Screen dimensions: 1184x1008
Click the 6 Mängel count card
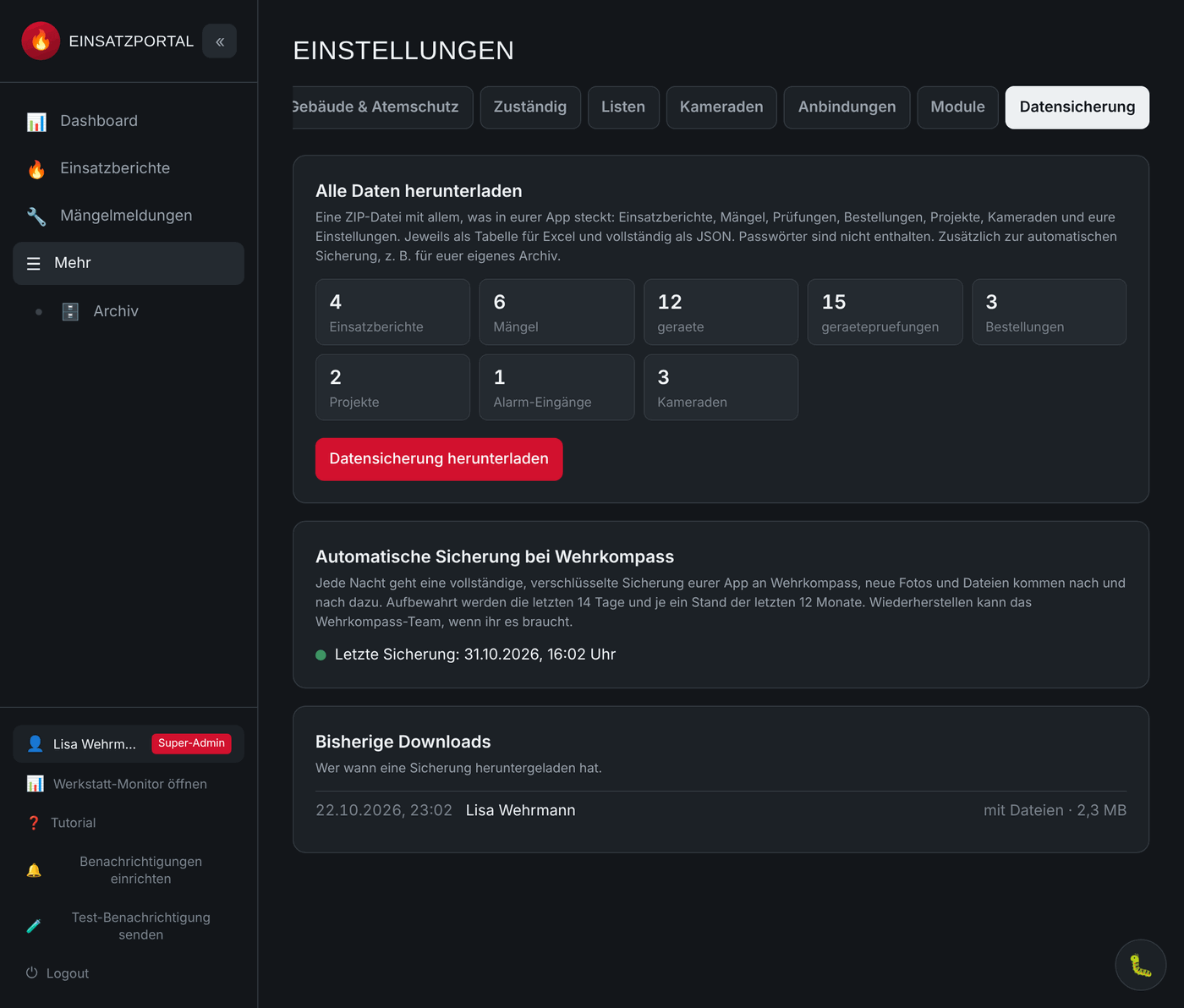[x=556, y=312]
